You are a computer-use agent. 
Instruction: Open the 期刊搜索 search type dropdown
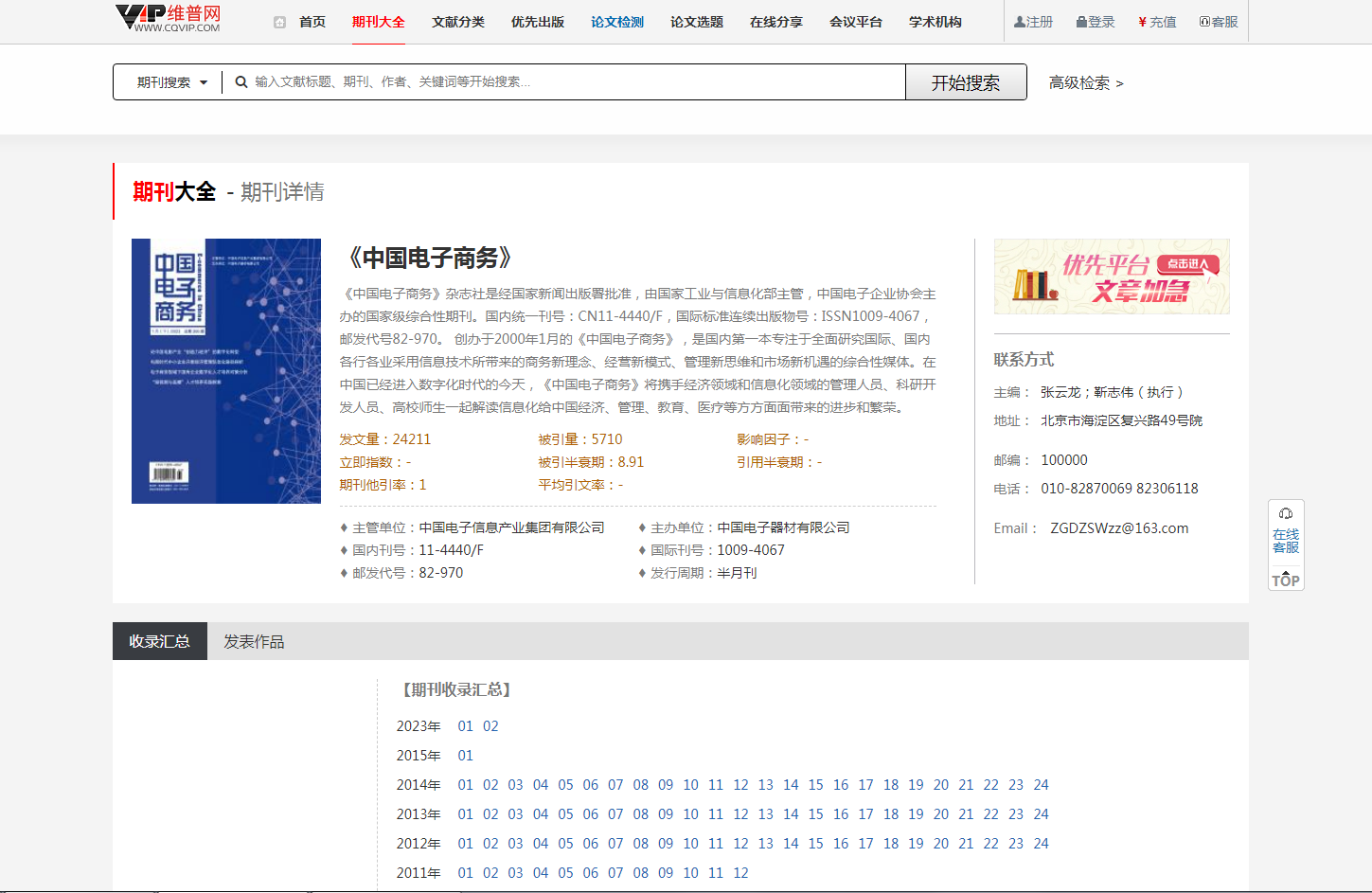click(171, 82)
